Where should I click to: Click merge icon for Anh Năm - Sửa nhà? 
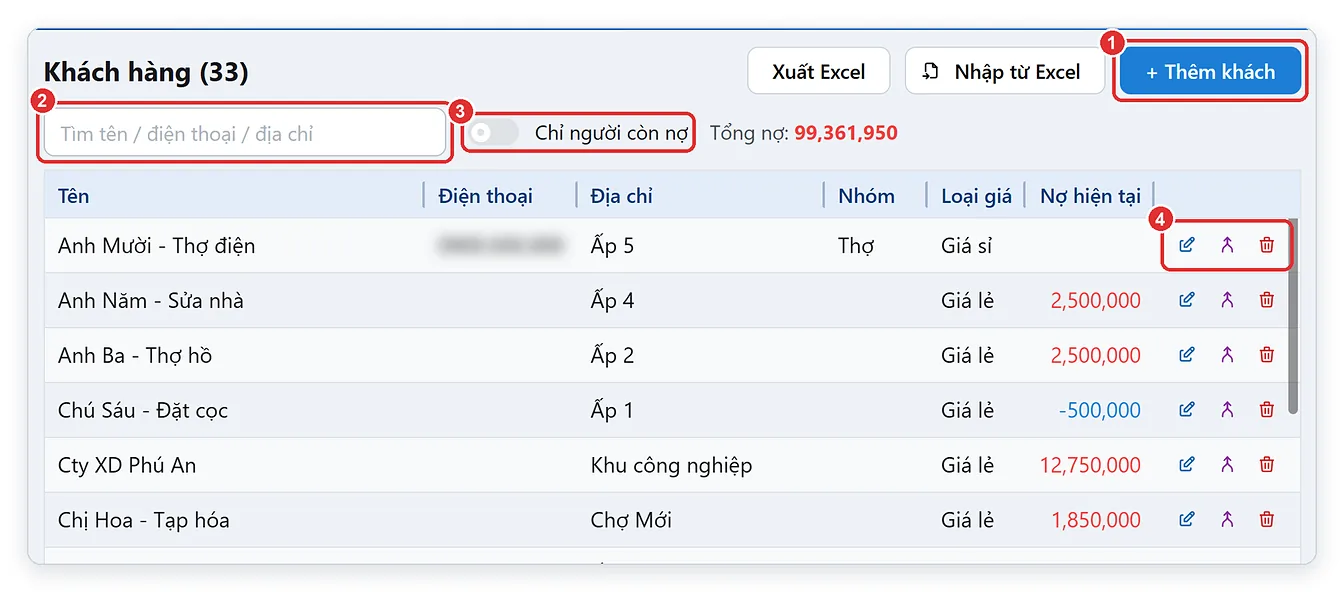pos(1227,300)
